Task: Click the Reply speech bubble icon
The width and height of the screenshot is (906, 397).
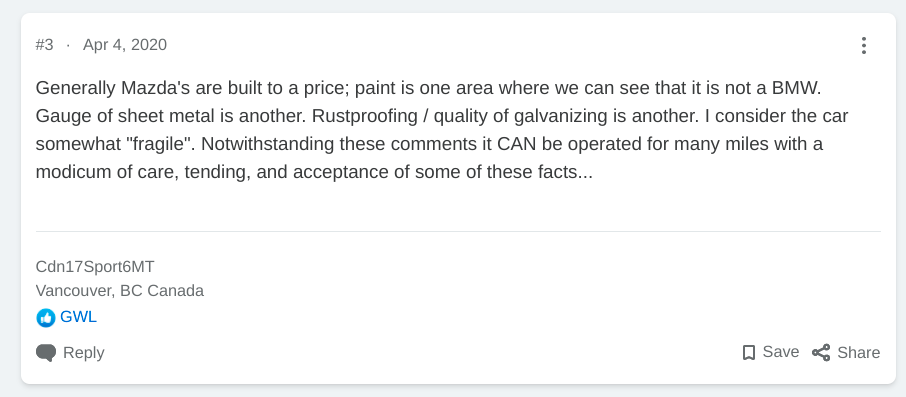Action: pos(46,353)
